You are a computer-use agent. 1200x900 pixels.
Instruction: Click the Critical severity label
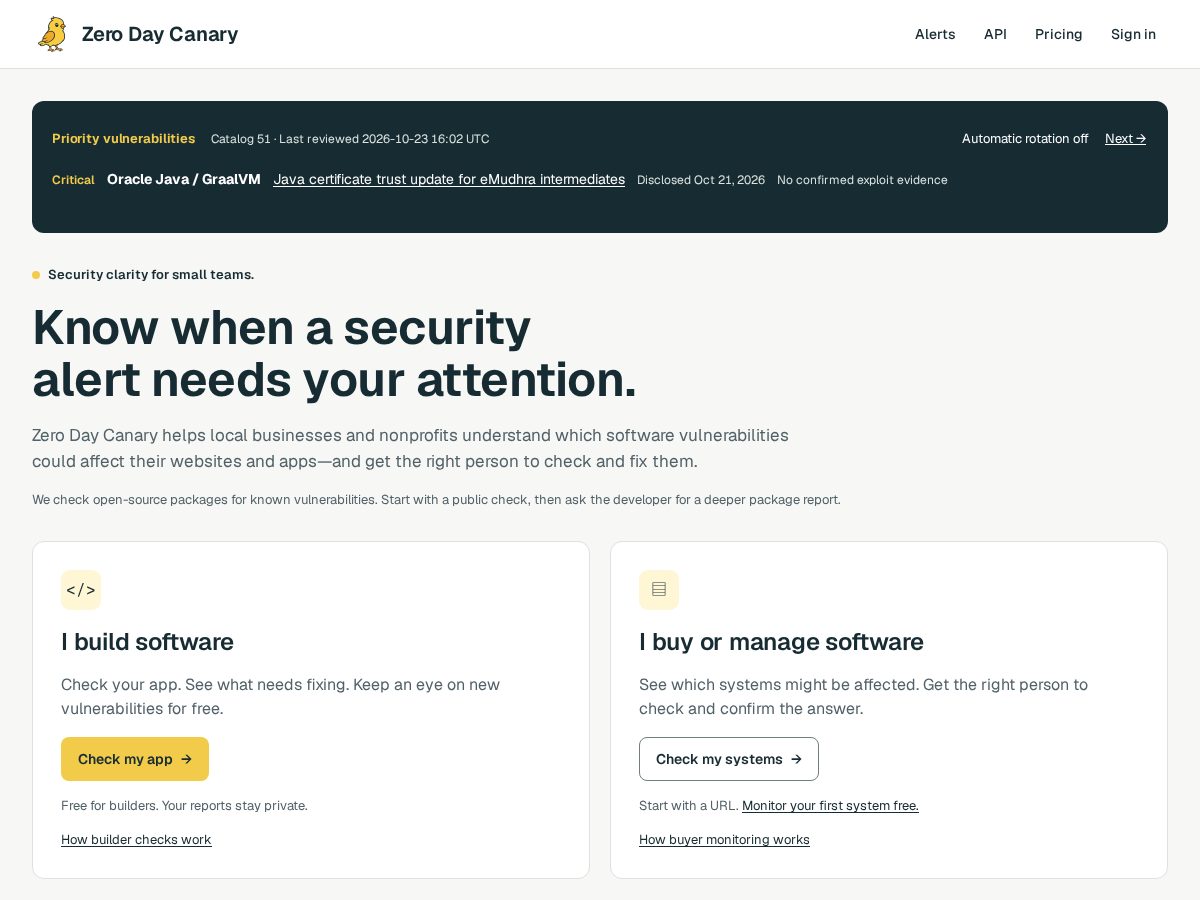click(73, 180)
